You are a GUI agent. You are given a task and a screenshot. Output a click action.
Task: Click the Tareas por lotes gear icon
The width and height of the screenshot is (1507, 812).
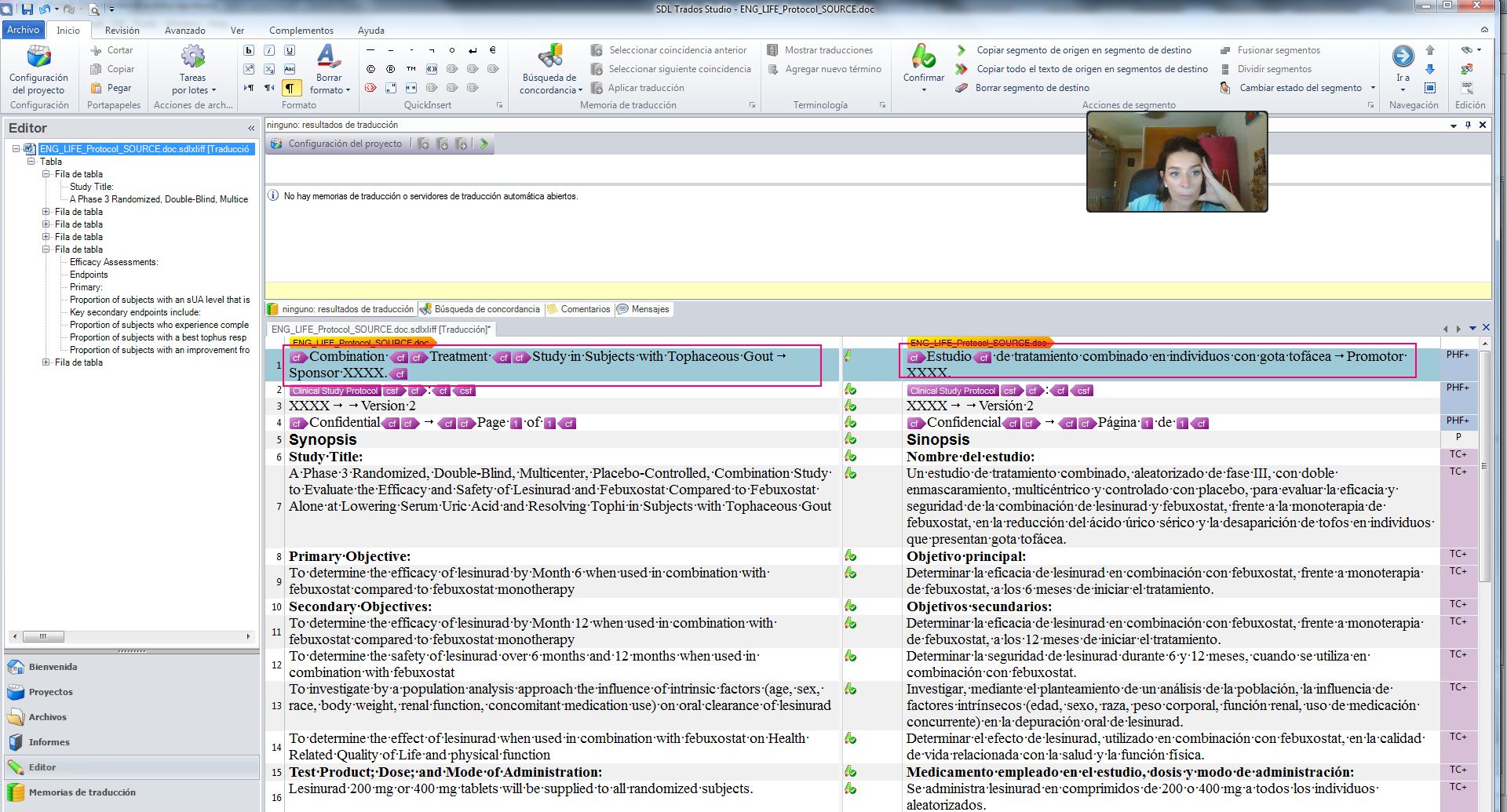(x=192, y=57)
